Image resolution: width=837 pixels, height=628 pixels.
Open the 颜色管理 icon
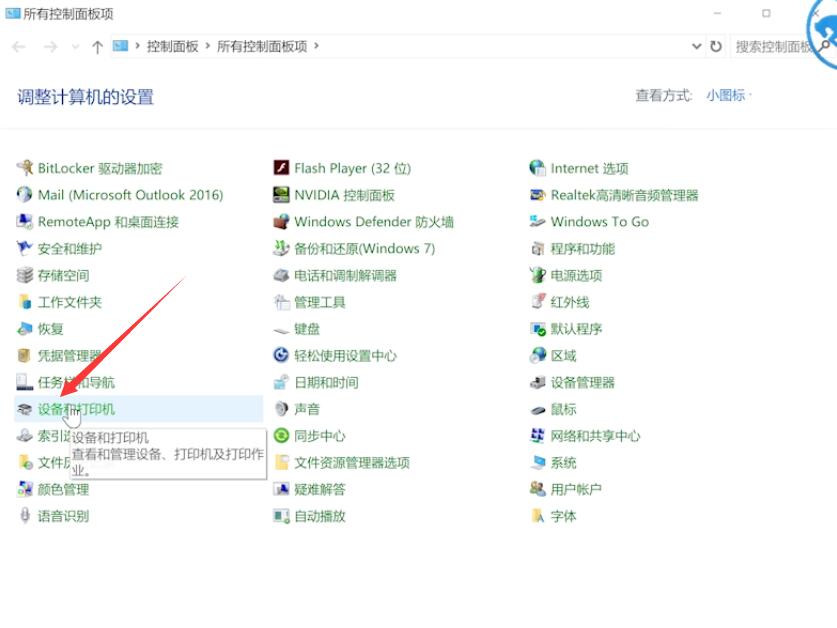25,489
